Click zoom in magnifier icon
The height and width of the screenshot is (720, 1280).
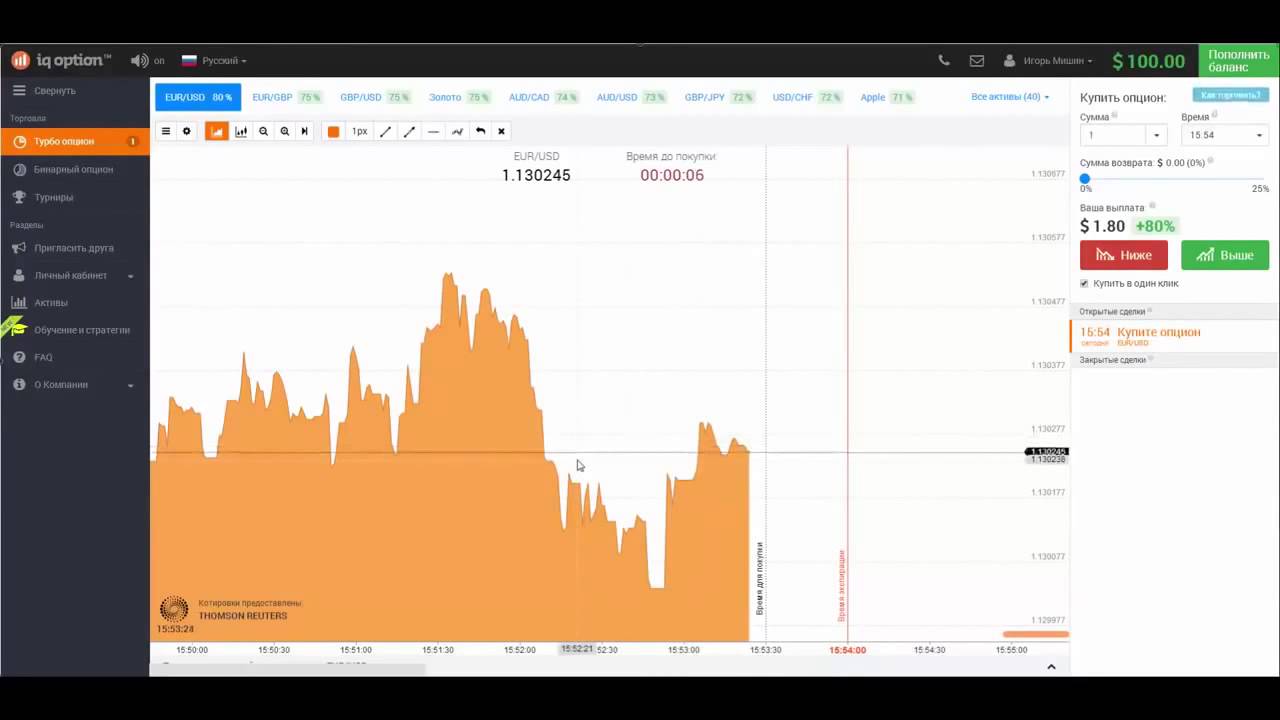pos(284,131)
